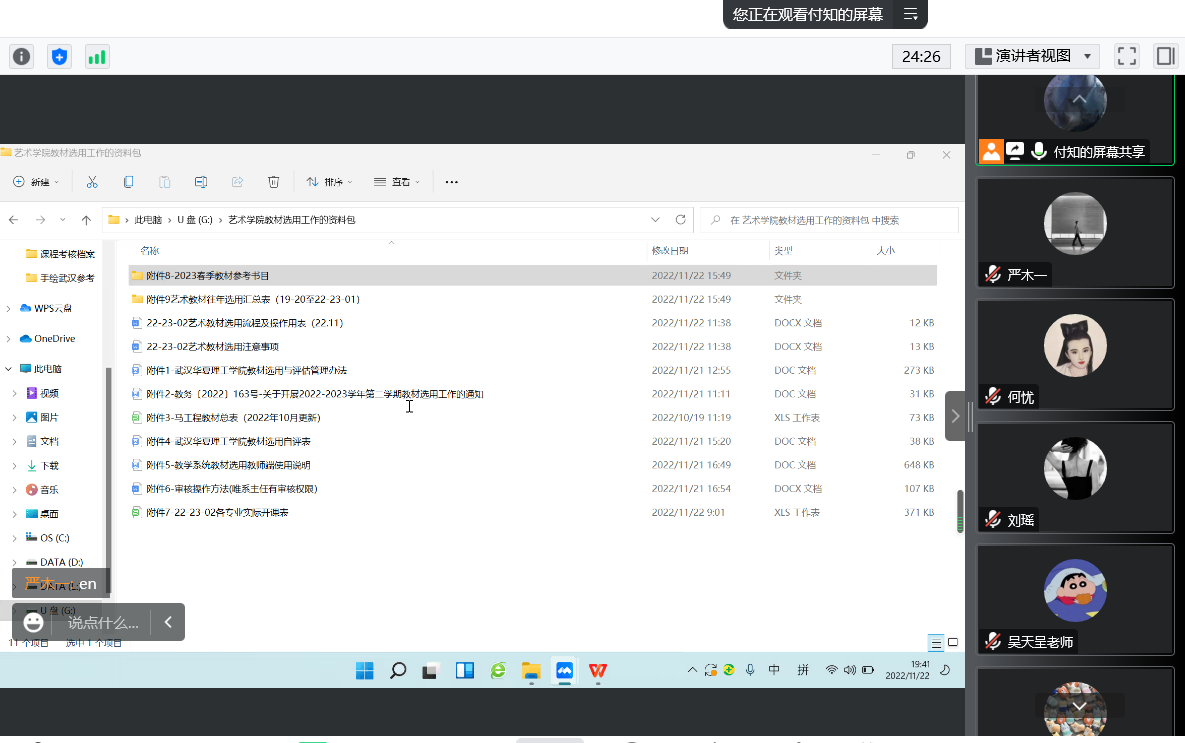This screenshot has height=743, width=1185.
Task: Expand the OneDrive tree node
Action: pos(10,339)
